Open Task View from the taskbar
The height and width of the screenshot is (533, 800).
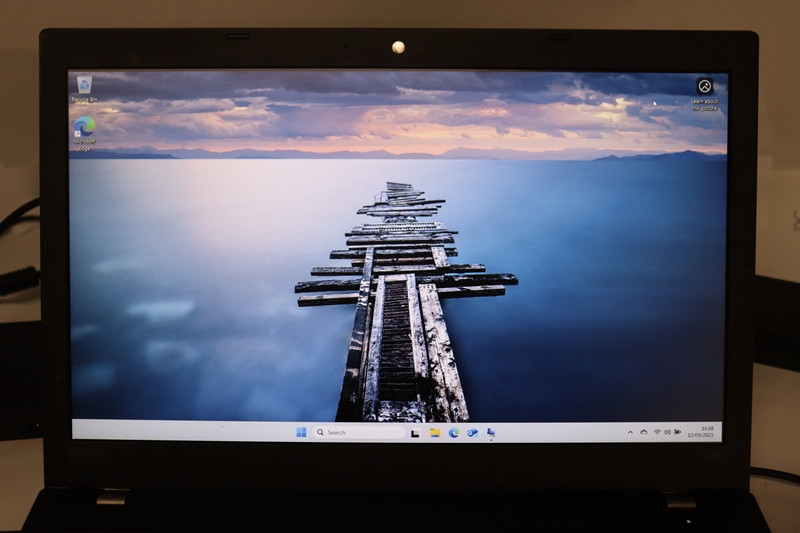click(415, 433)
